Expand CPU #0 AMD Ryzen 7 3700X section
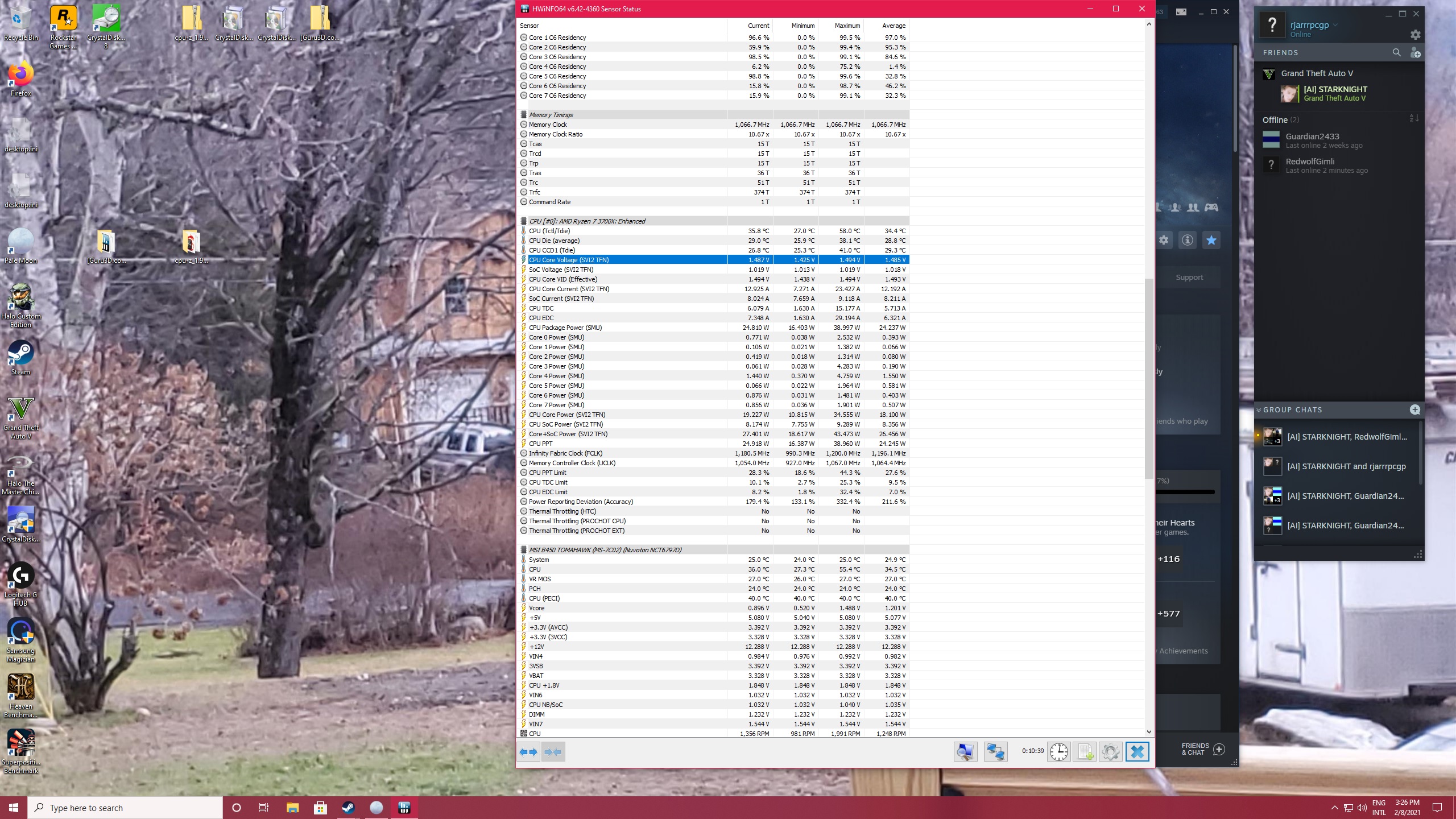 point(524,221)
